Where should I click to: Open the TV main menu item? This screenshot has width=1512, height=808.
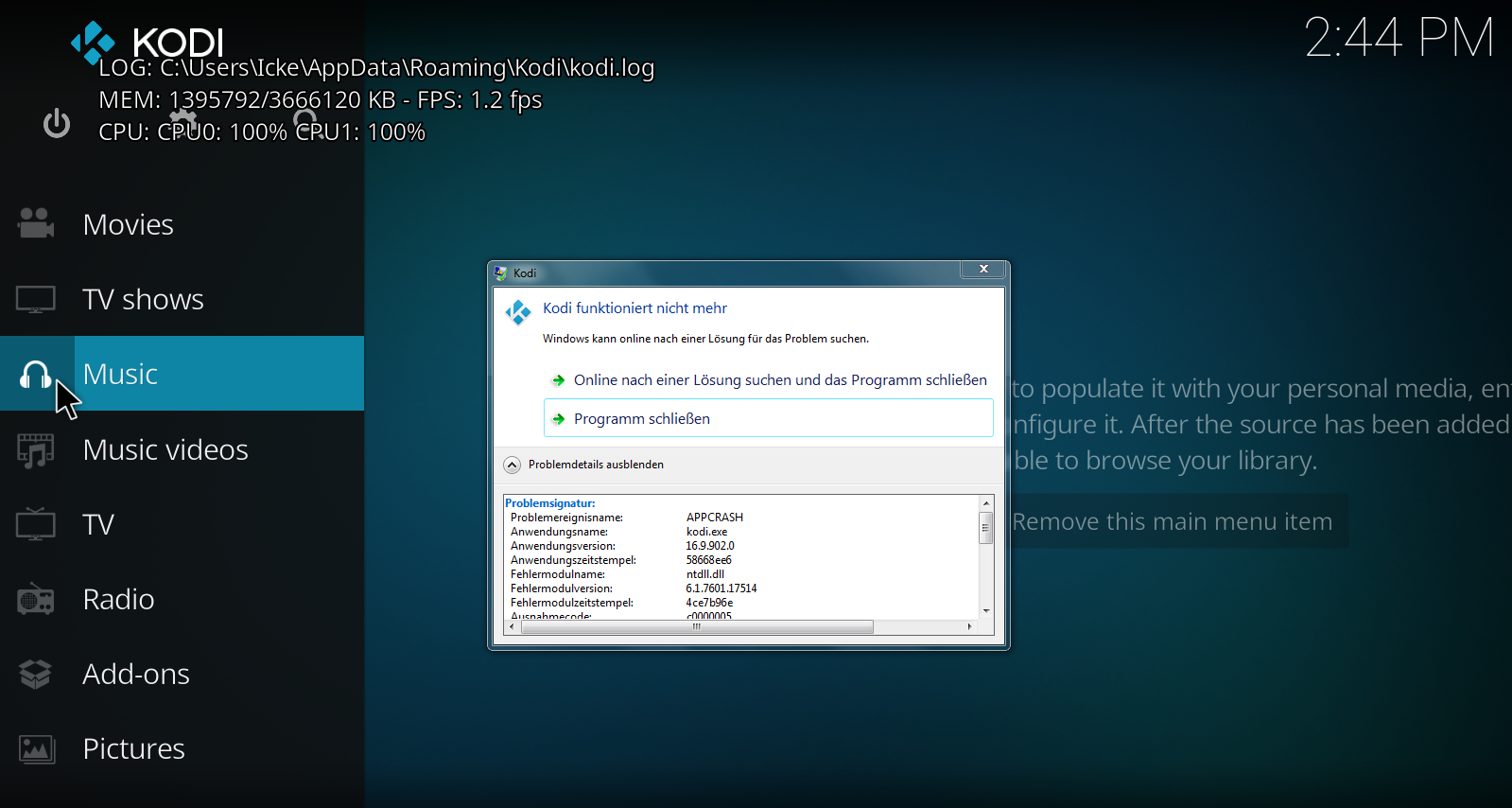(182, 524)
